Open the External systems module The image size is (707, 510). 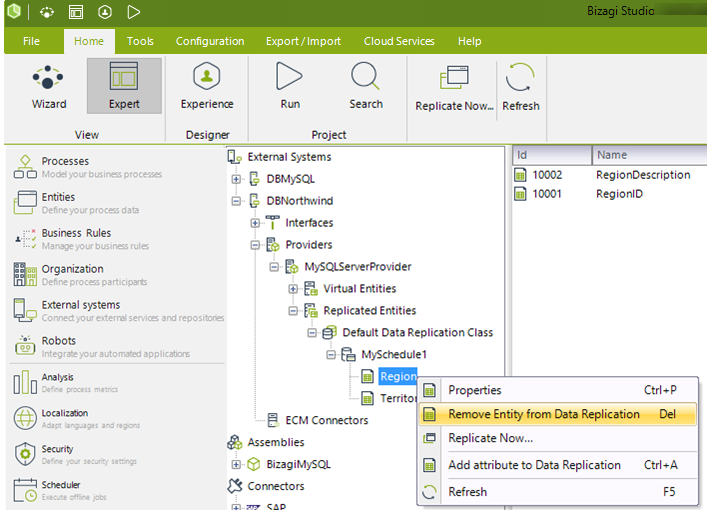click(x=118, y=311)
